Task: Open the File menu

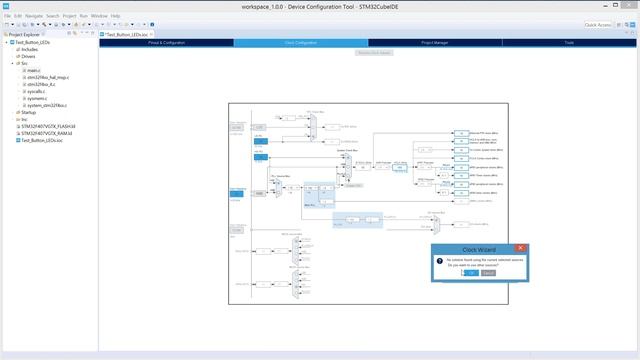Action: pyautogui.click(x=7, y=16)
